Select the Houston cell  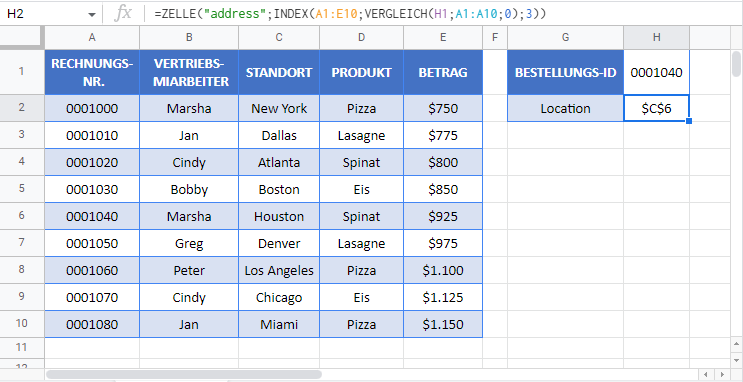click(x=279, y=217)
